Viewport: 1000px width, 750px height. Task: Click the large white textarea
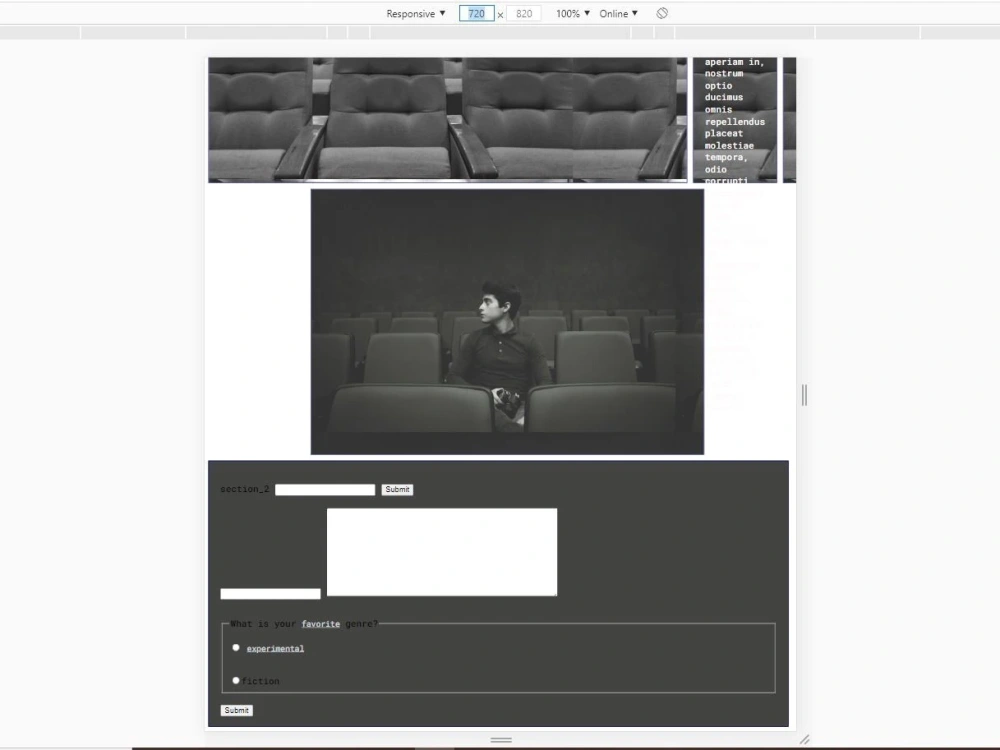pos(442,552)
